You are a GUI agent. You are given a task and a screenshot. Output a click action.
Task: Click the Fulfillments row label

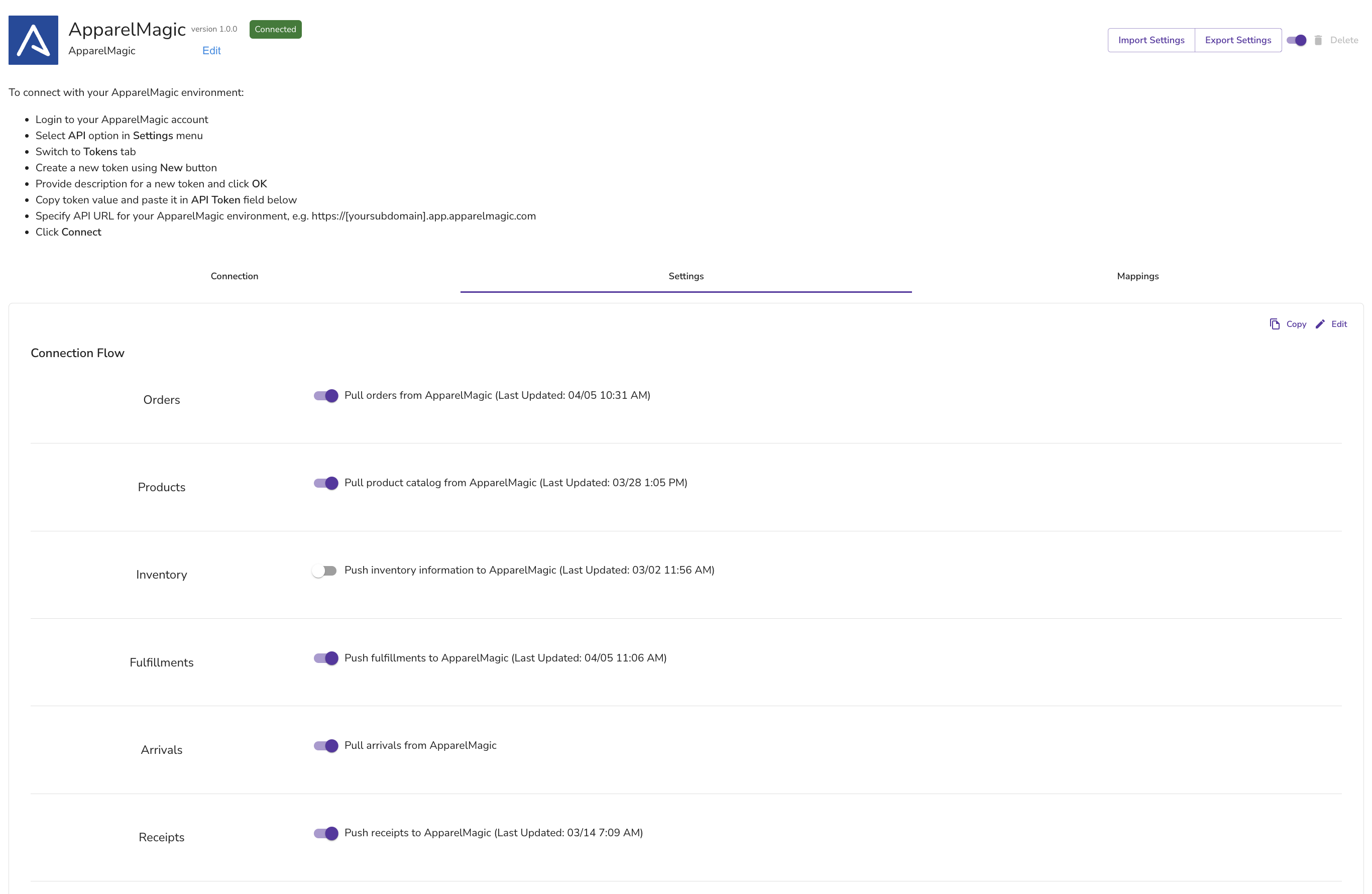[x=161, y=663]
